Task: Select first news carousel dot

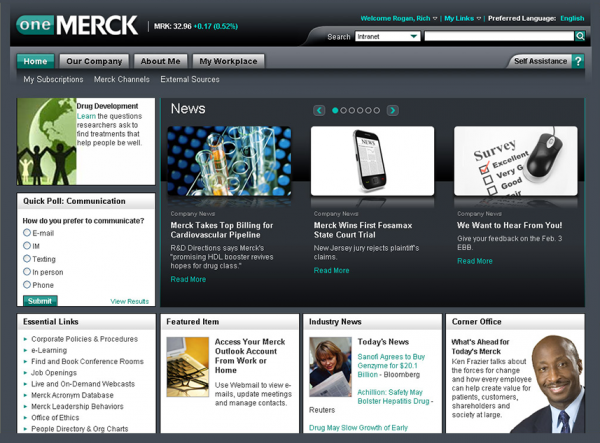Action: (x=335, y=111)
